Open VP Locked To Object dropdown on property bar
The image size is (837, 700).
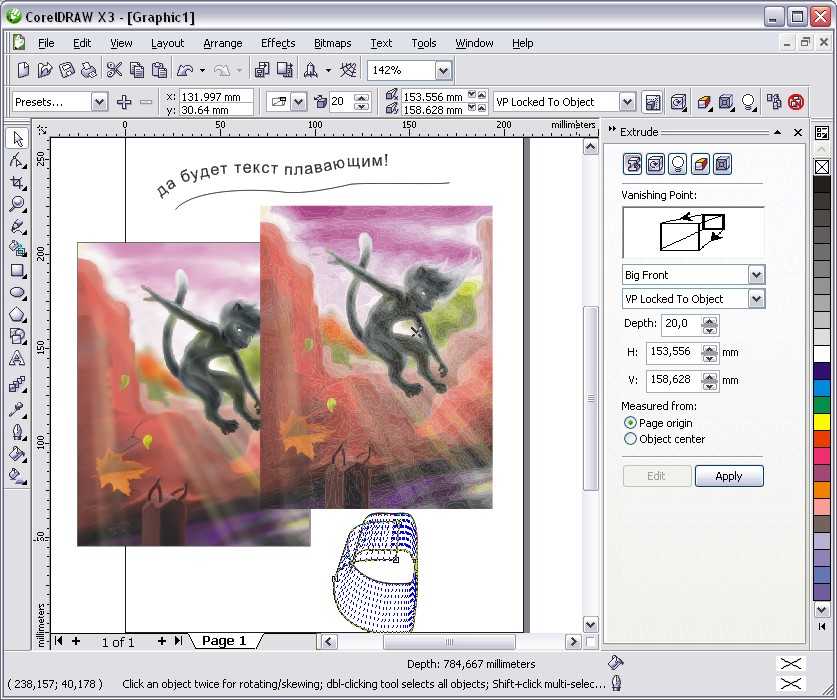[x=628, y=101]
